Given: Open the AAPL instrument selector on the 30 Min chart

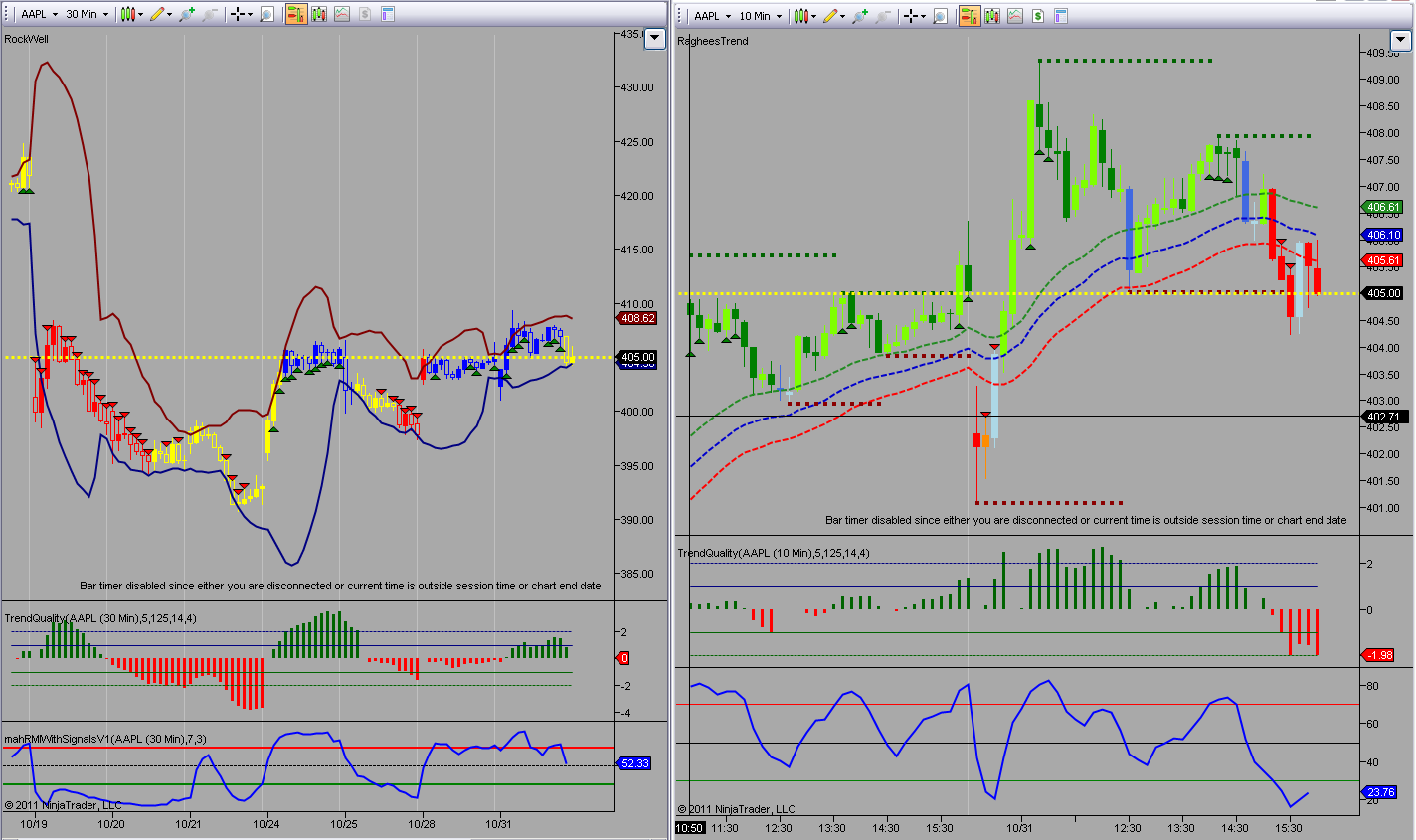Looking at the screenshot, I should coord(39,14).
